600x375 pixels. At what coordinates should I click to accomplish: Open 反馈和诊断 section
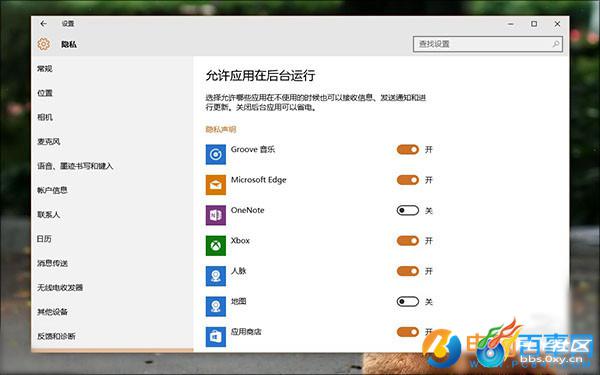56,336
